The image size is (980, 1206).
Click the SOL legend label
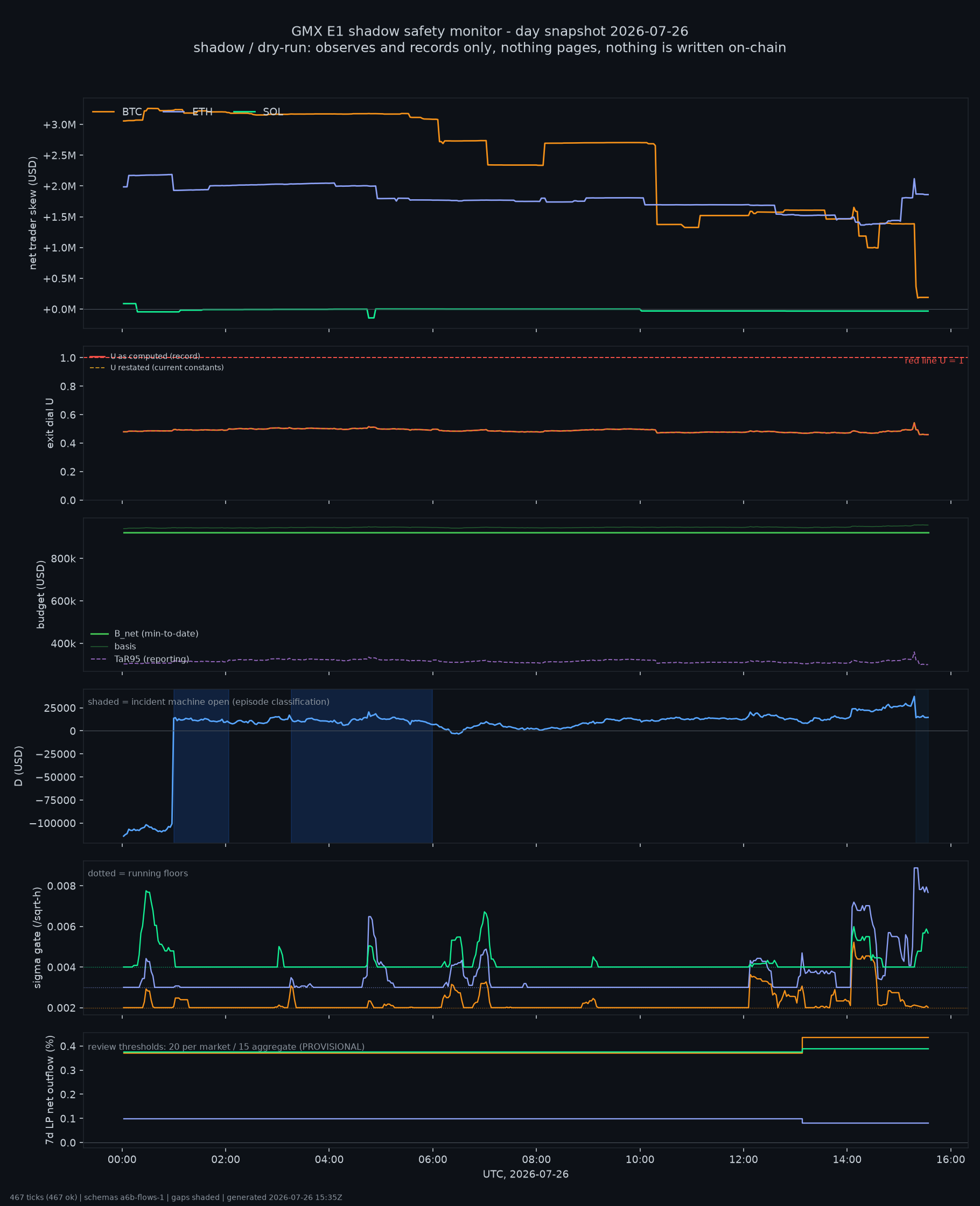click(x=272, y=112)
